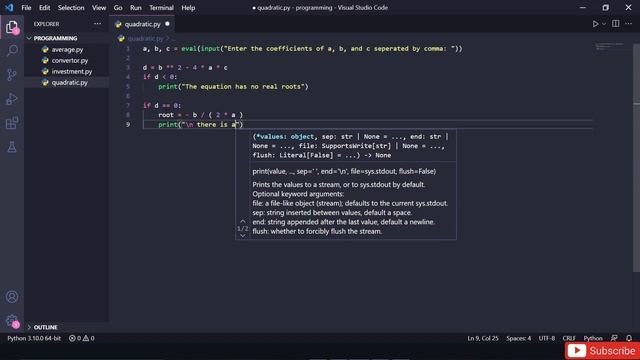Click the "if d < 0:" line
This screenshot has width=640, height=360.
[160, 77]
